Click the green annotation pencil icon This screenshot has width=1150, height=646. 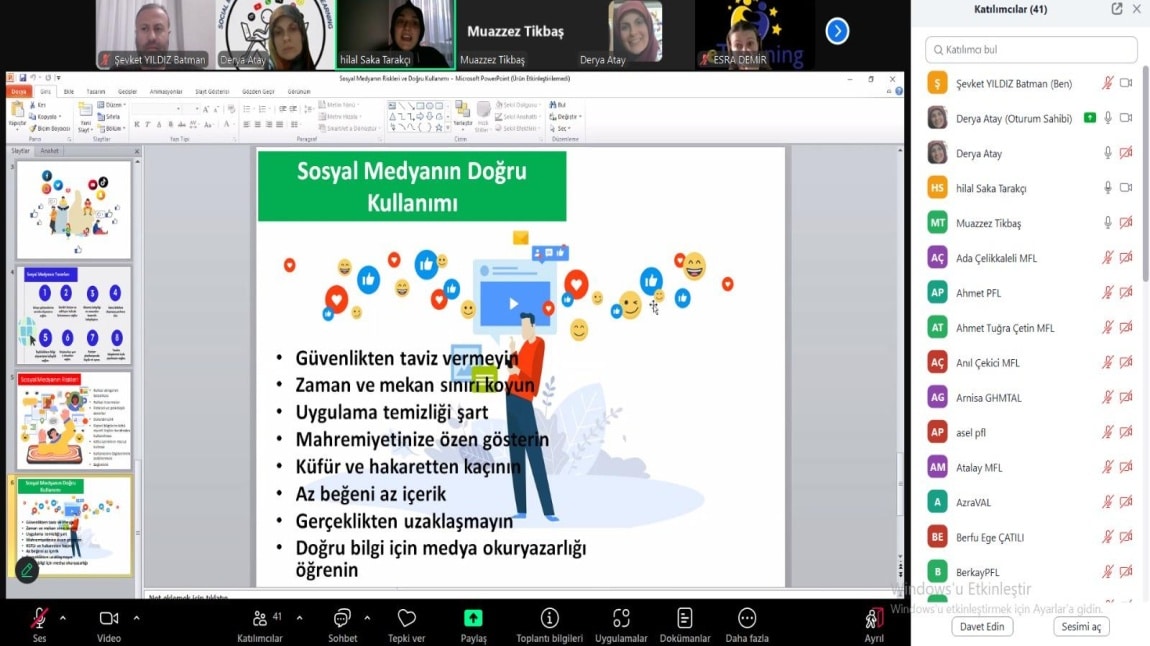[26, 570]
